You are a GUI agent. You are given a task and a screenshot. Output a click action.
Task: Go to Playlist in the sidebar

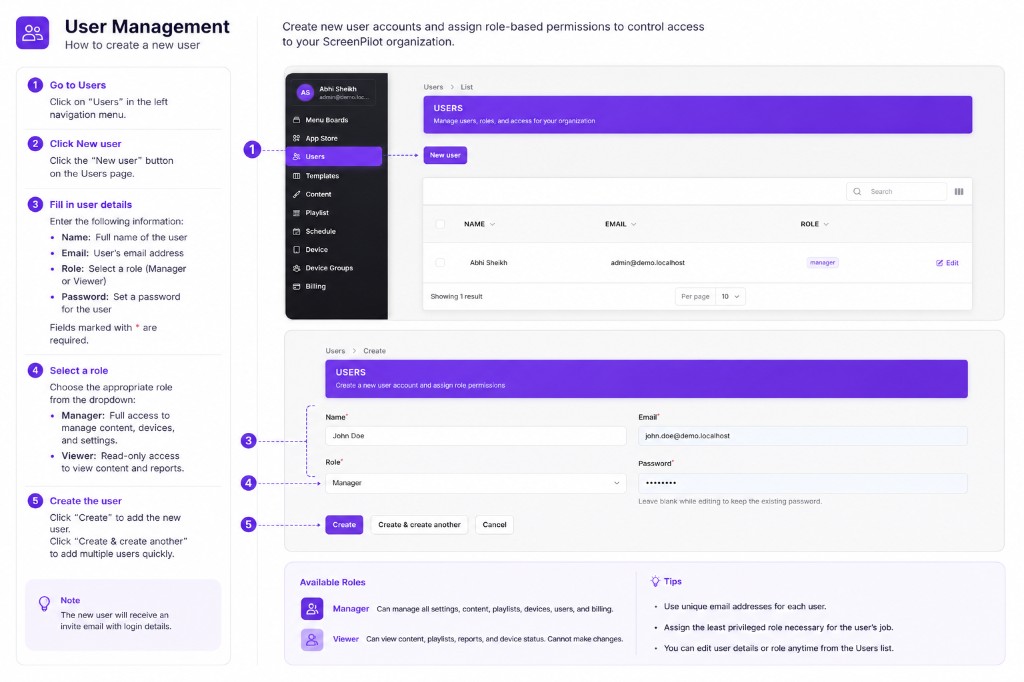coord(334,213)
